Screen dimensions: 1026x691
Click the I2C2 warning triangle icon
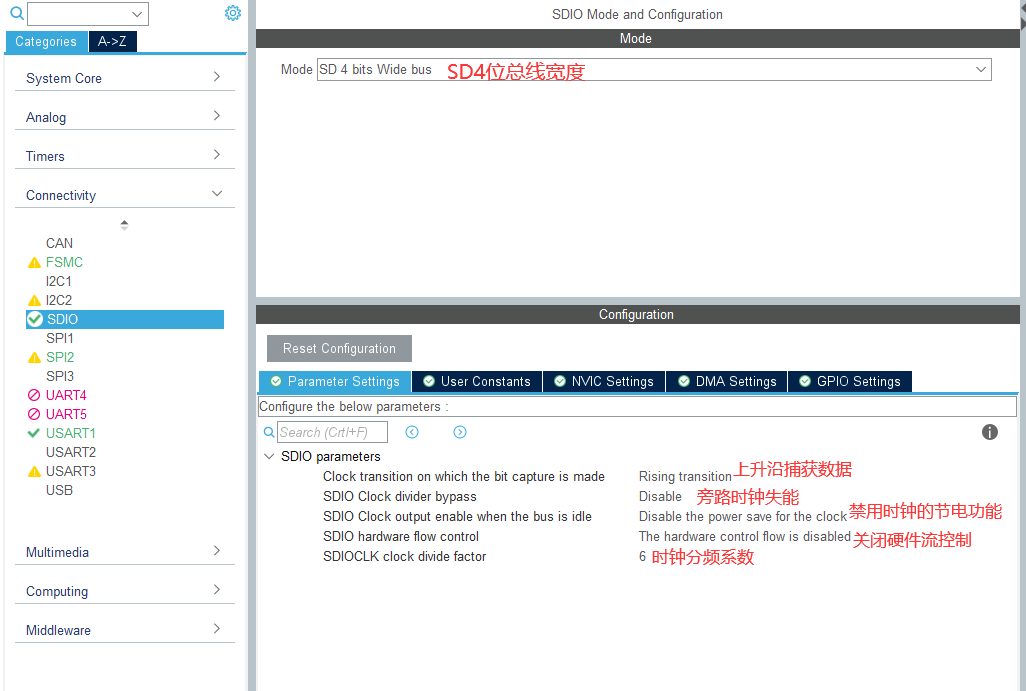tap(34, 301)
